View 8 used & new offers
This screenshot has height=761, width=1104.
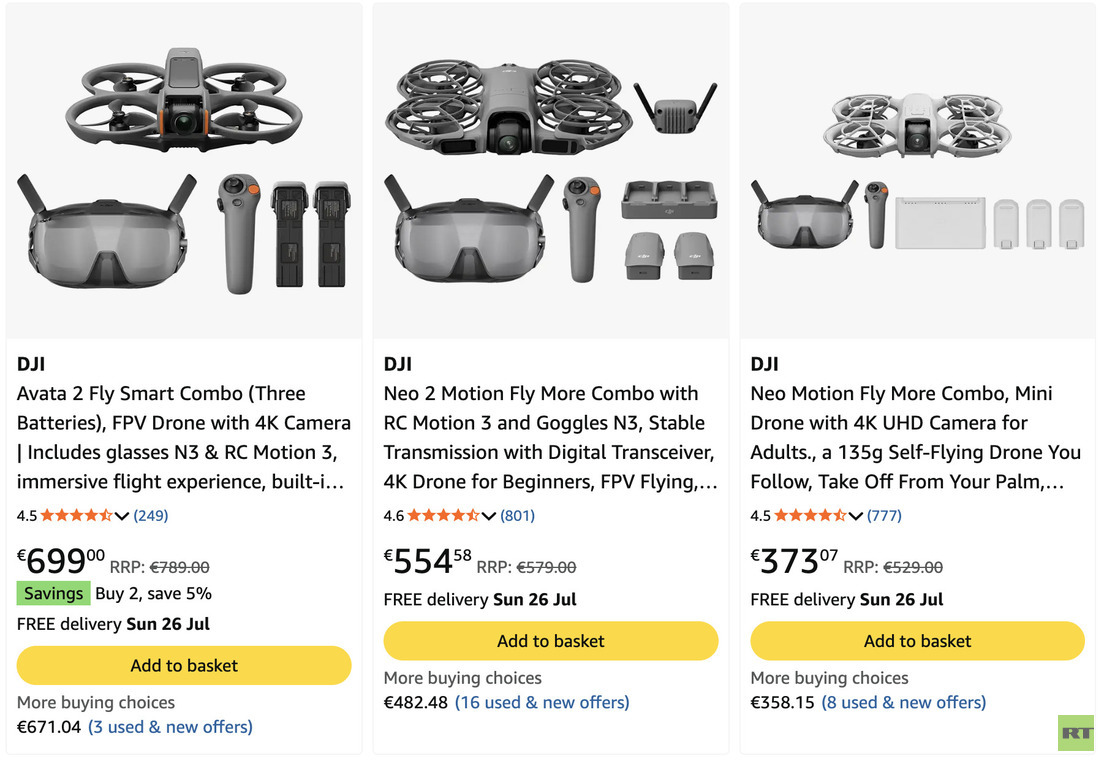pyautogui.click(x=904, y=702)
